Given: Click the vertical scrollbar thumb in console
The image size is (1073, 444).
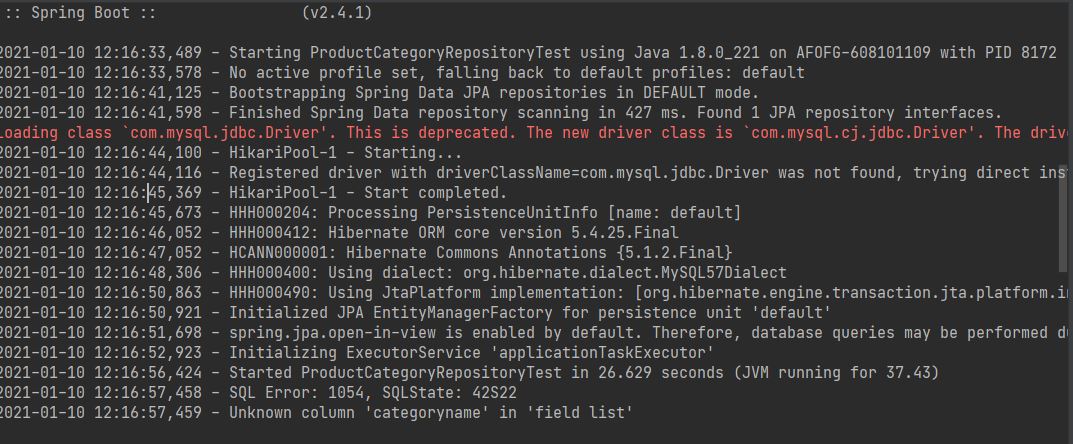Looking at the screenshot, I should click(1064, 231).
